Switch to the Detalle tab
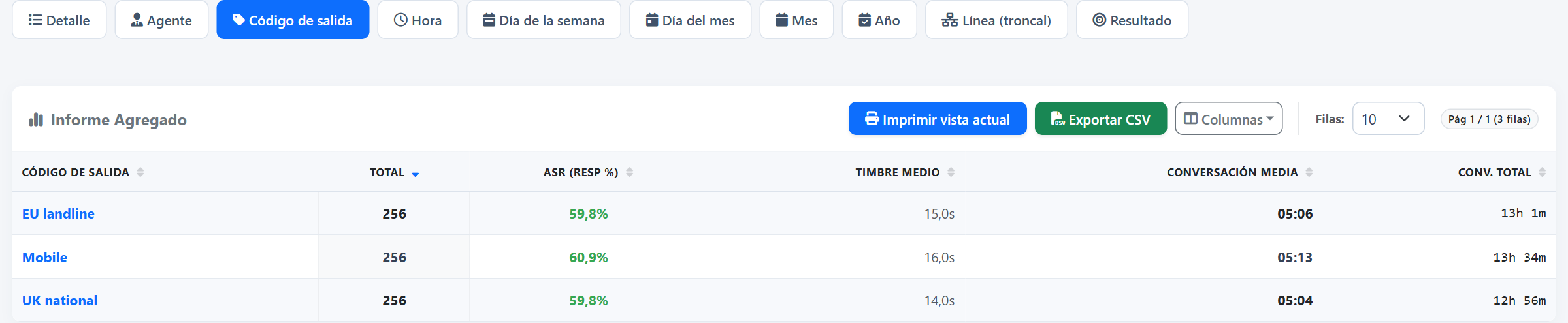Image resolution: width=1568 pixels, height=323 pixels. tap(59, 20)
